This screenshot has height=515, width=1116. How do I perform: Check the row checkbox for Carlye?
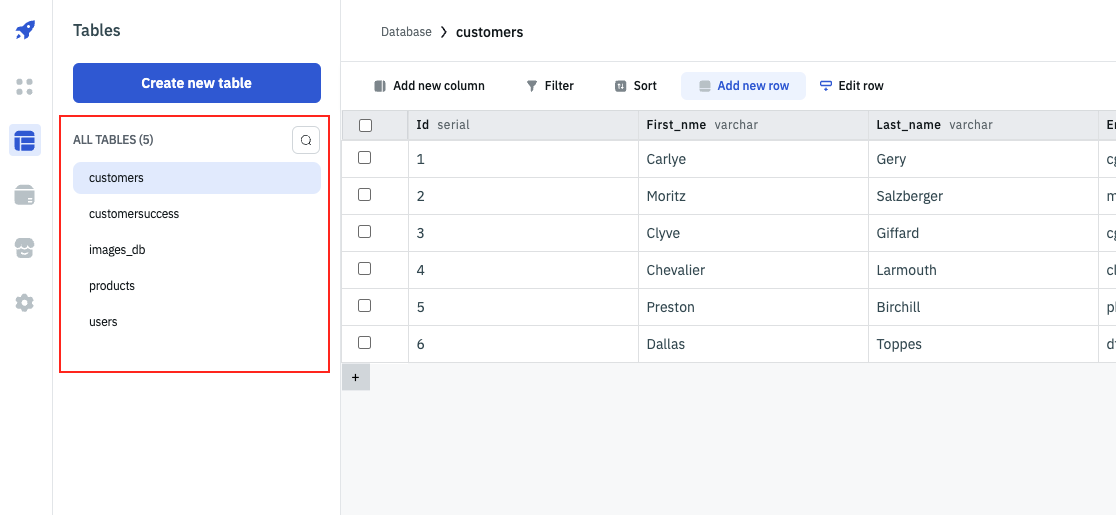[365, 158]
